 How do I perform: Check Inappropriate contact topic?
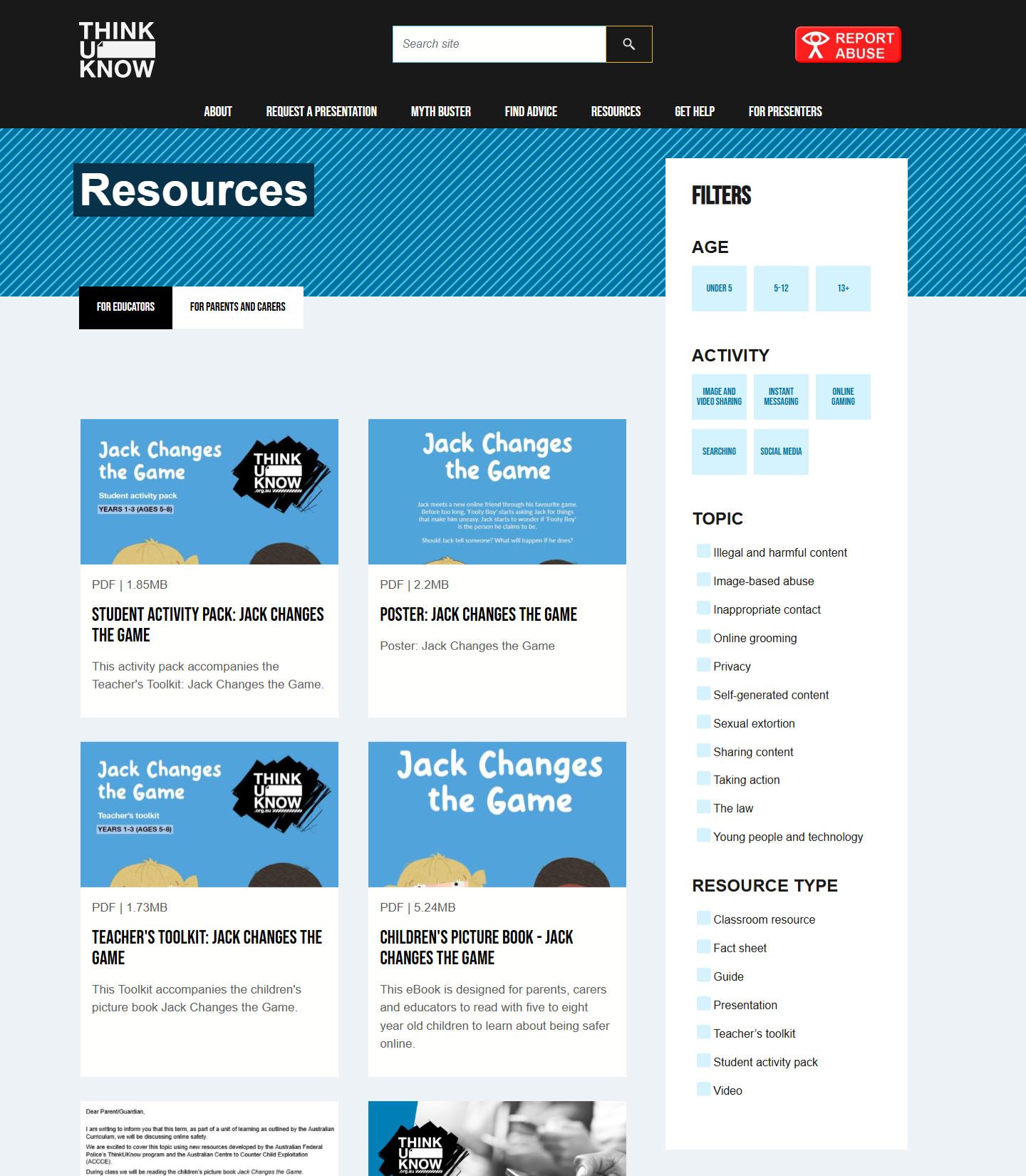tap(704, 609)
